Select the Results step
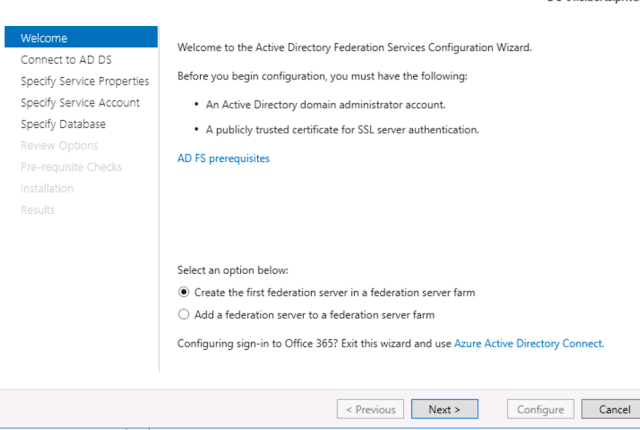Screen dimensions: 640x430 tap(38, 210)
